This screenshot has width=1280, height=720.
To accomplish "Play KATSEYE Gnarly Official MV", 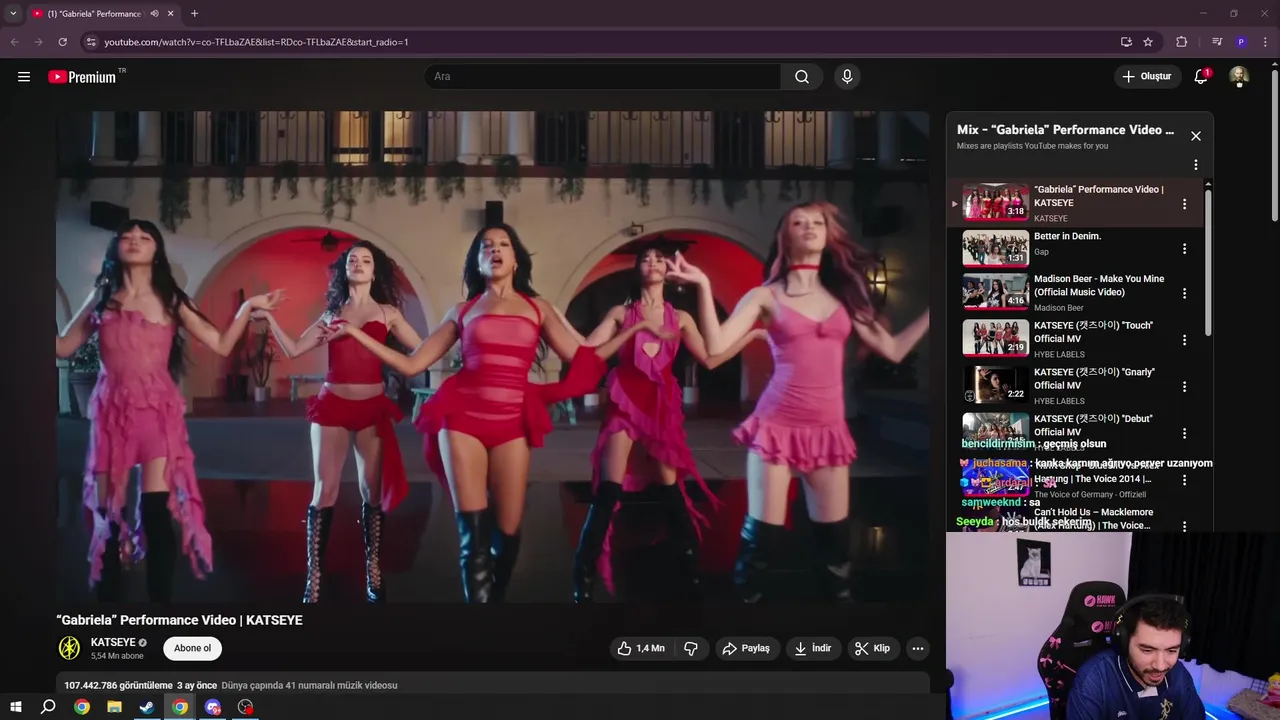I will pos(1094,378).
